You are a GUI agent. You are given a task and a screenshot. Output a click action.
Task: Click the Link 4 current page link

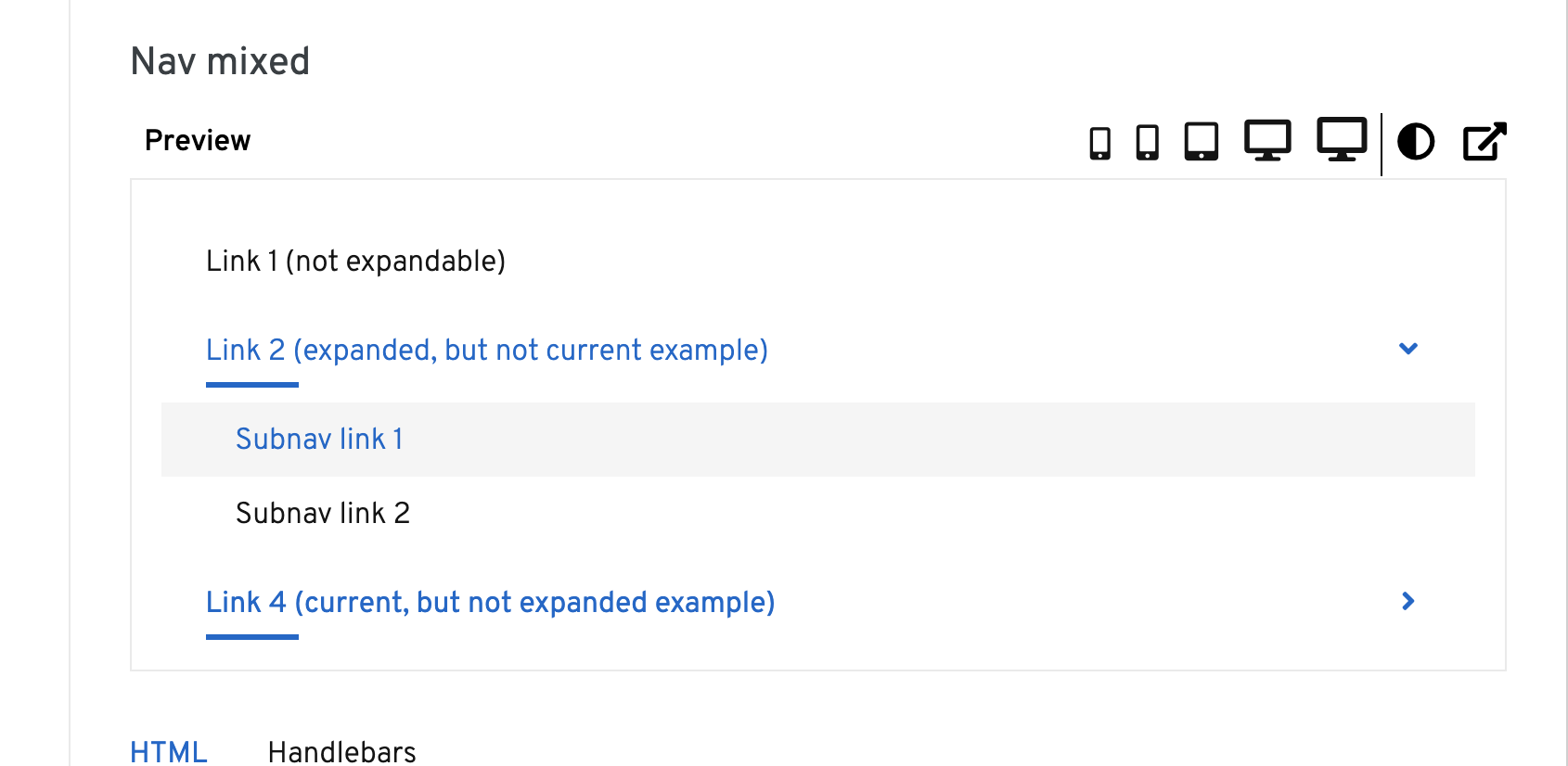(490, 602)
